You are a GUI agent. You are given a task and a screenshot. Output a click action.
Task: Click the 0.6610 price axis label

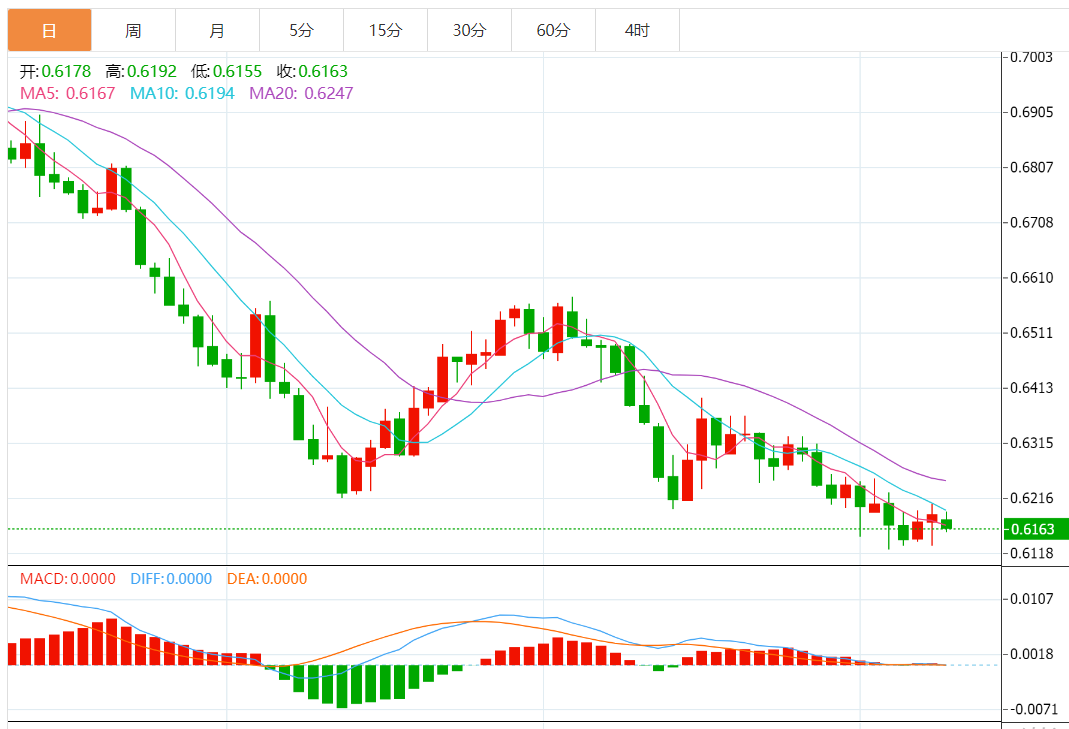pyautogui.click(x=1031, y=278)
